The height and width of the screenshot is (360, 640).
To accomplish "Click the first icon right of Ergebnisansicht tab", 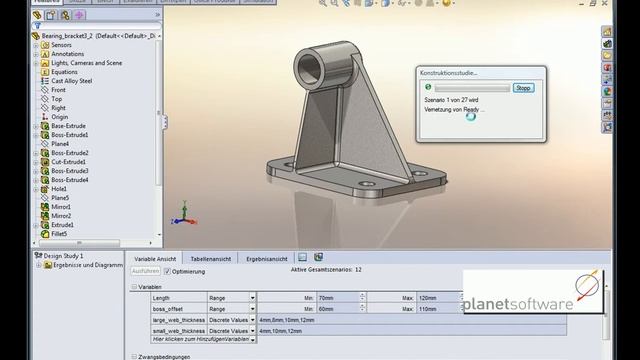I will [302, 257].
